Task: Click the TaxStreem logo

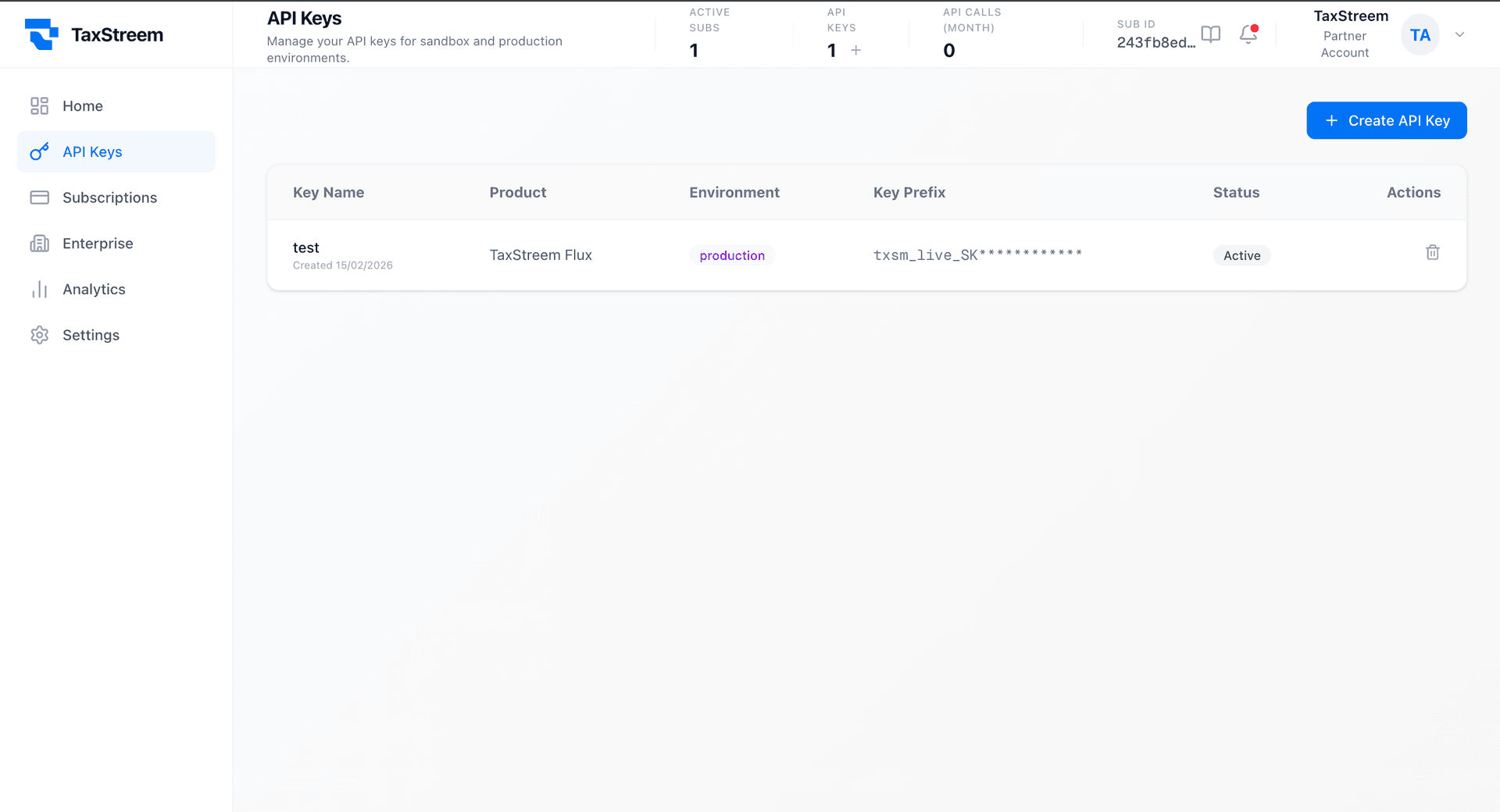Action: [x=94, y=34]
